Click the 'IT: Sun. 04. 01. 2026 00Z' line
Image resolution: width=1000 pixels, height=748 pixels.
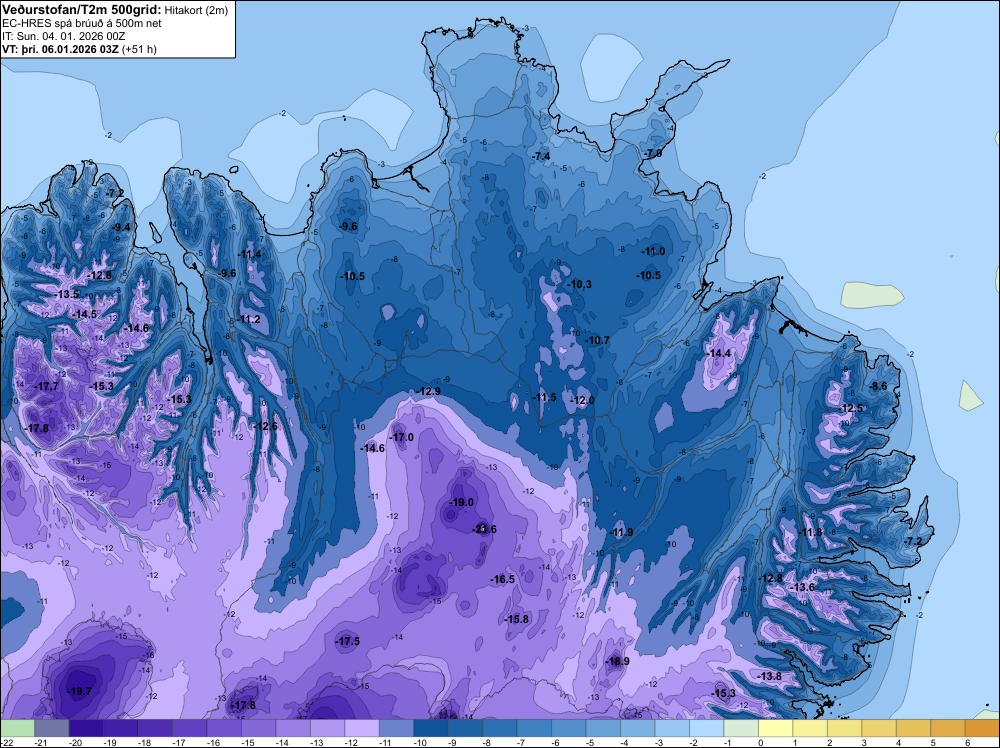64,36
